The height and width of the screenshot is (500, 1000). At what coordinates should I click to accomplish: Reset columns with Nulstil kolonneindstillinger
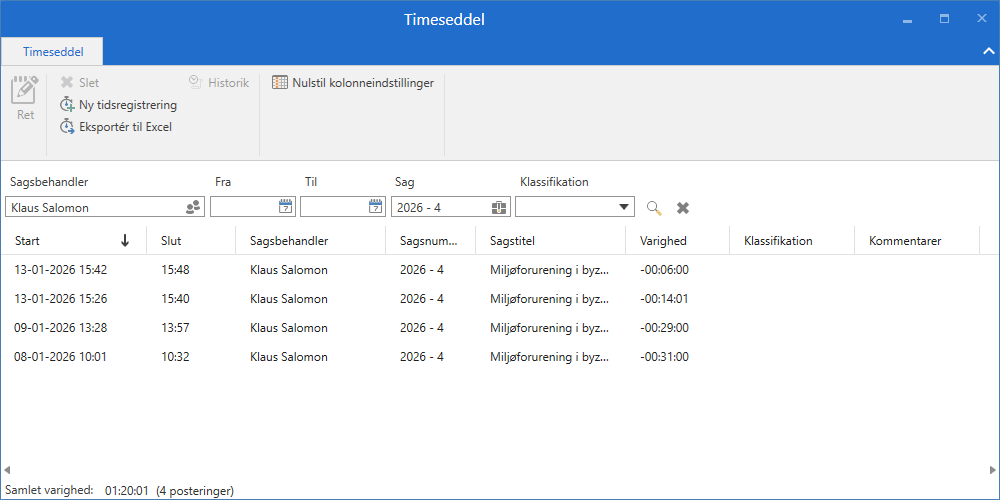tap(353, 83)
